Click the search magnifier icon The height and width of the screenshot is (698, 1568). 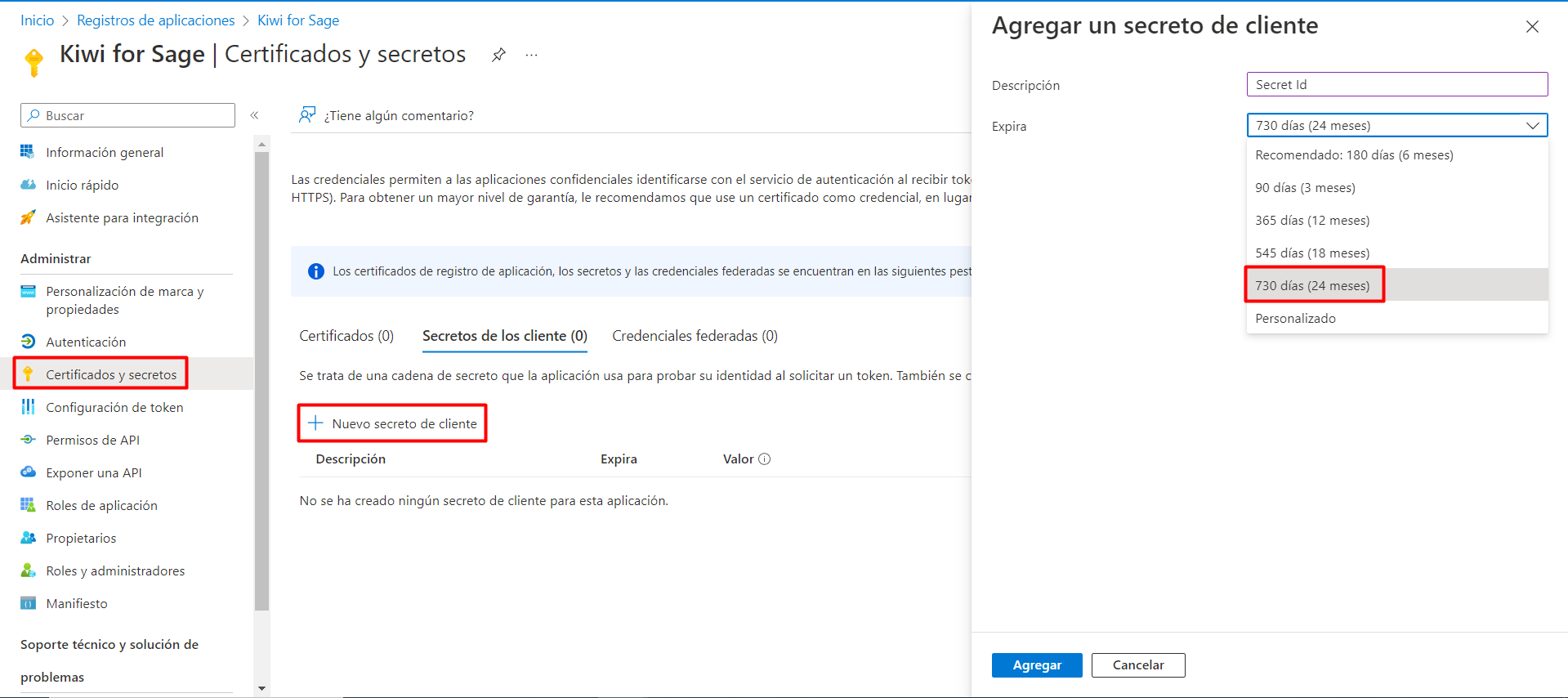coord(34,115)
